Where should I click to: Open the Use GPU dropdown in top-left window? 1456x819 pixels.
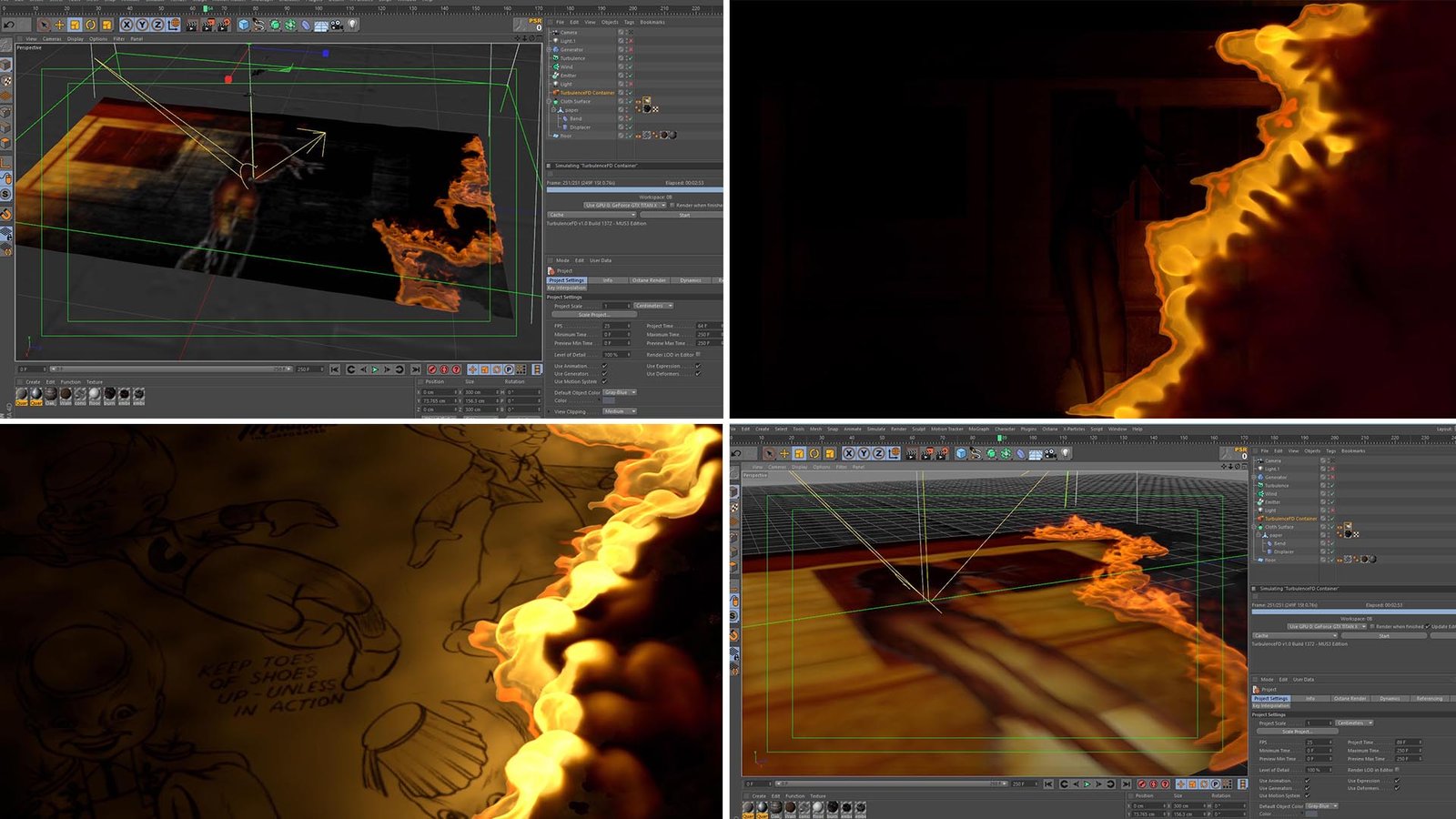[x=626, y=206]
